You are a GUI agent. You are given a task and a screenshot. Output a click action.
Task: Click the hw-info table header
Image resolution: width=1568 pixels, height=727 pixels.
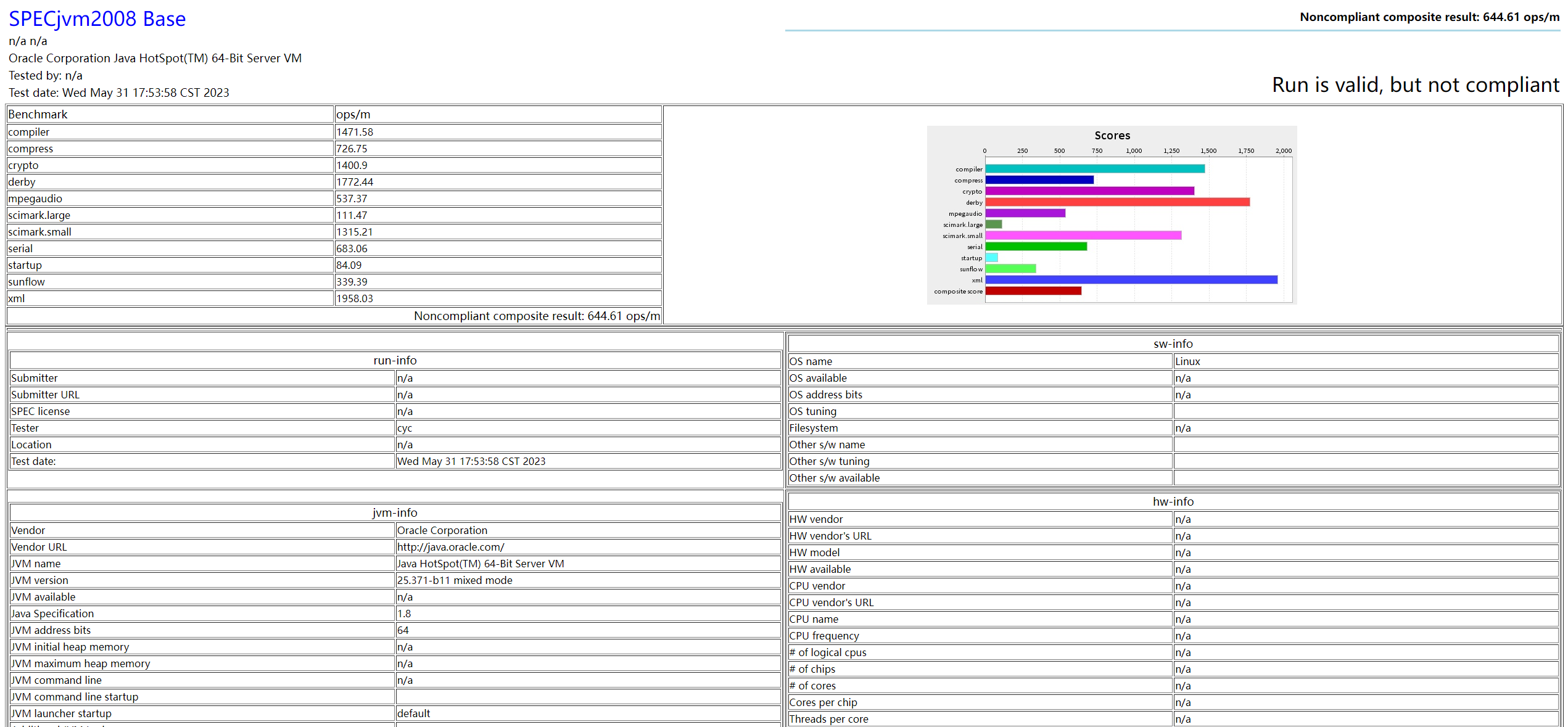point(1173,501)
